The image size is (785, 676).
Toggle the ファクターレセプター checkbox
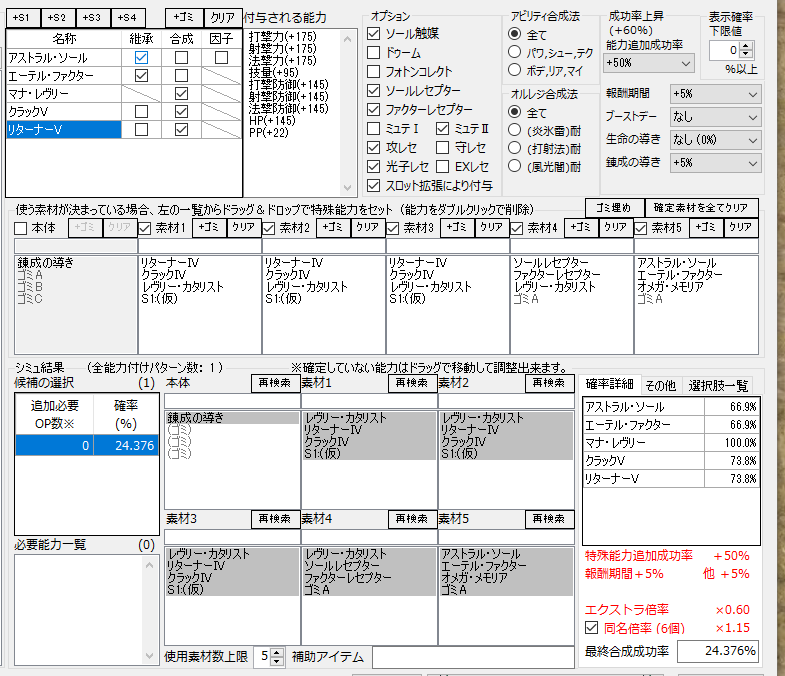373,110
